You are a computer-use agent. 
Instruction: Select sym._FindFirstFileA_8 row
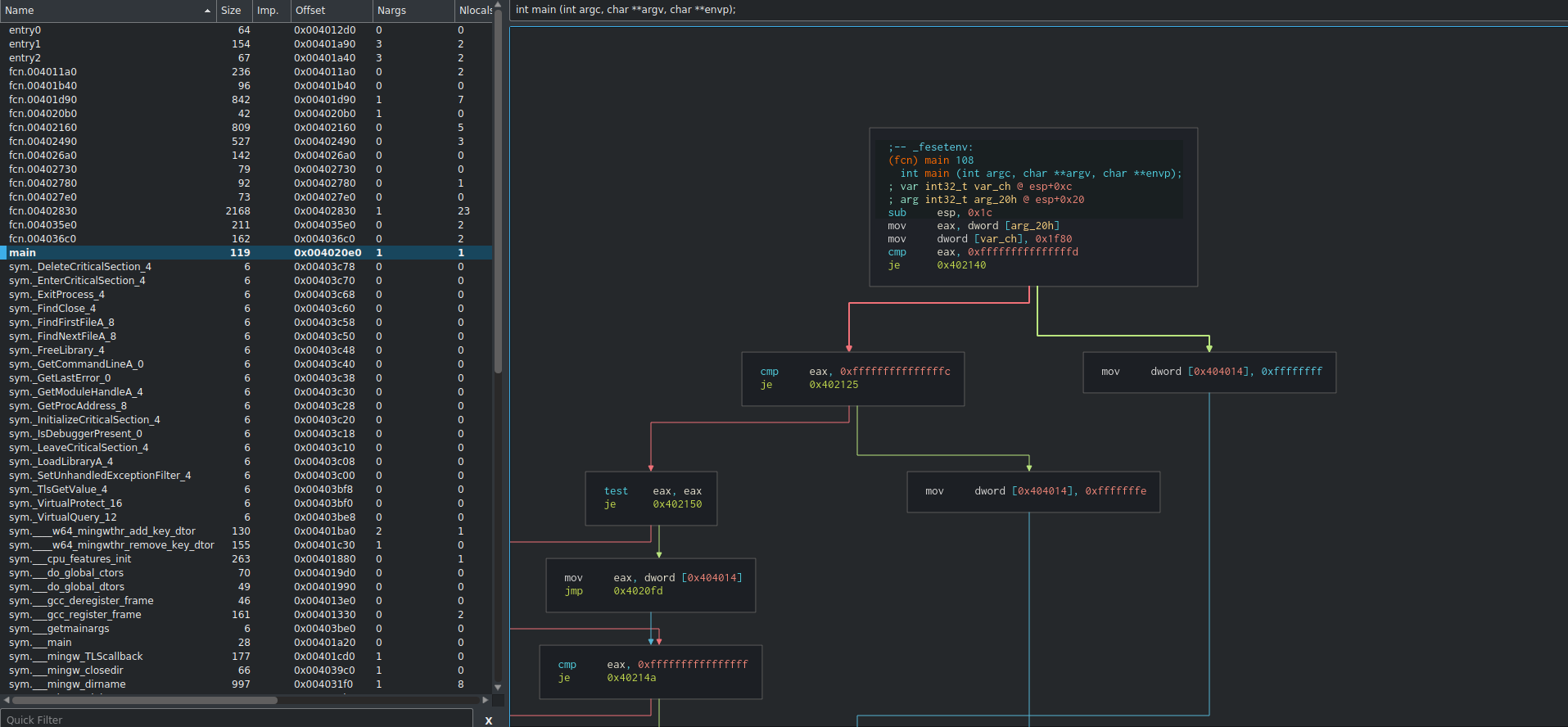click(246, 323)
